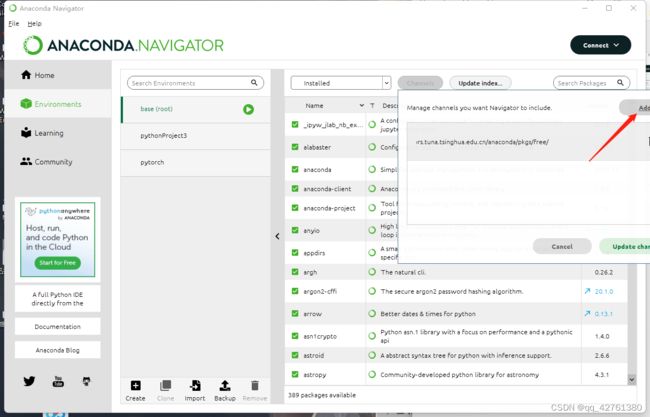Screen dimensions: 650x417
Task: Click the status circle for astroid
Action: point(372,356)
